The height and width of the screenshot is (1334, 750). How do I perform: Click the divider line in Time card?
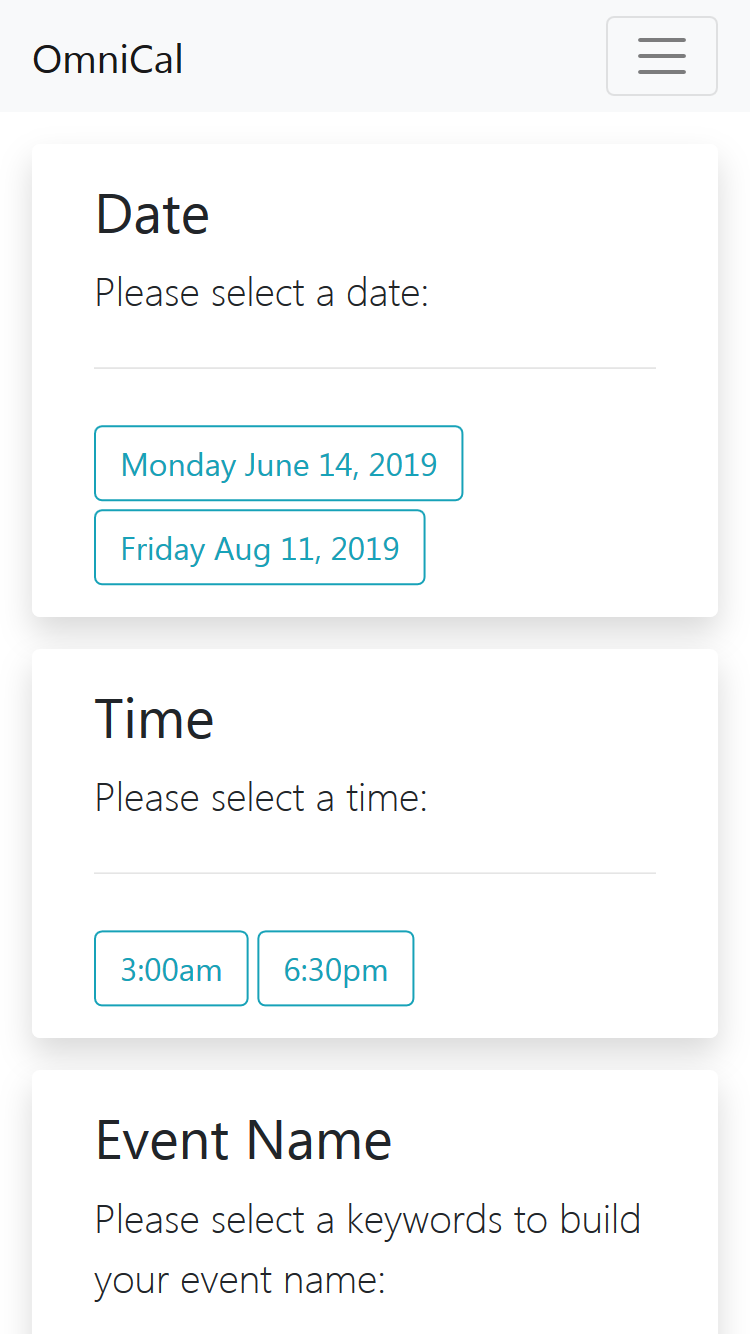[x=375, y=873]
